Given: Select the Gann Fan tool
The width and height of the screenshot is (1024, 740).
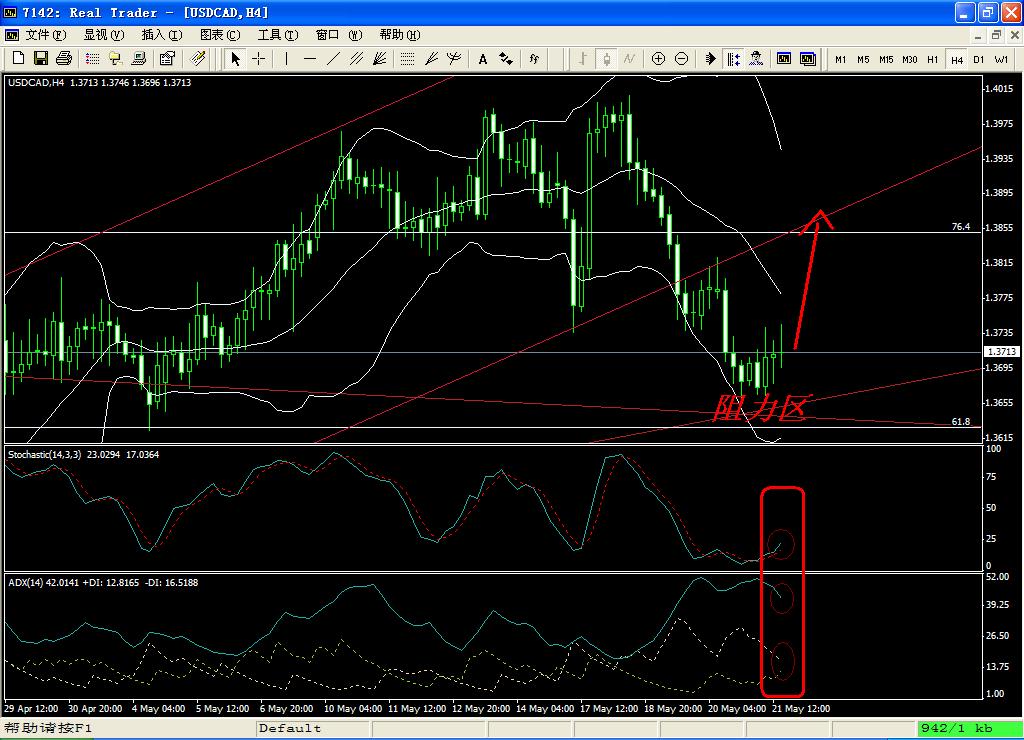Looking at the screenshot, I should (x=379, y=59).
